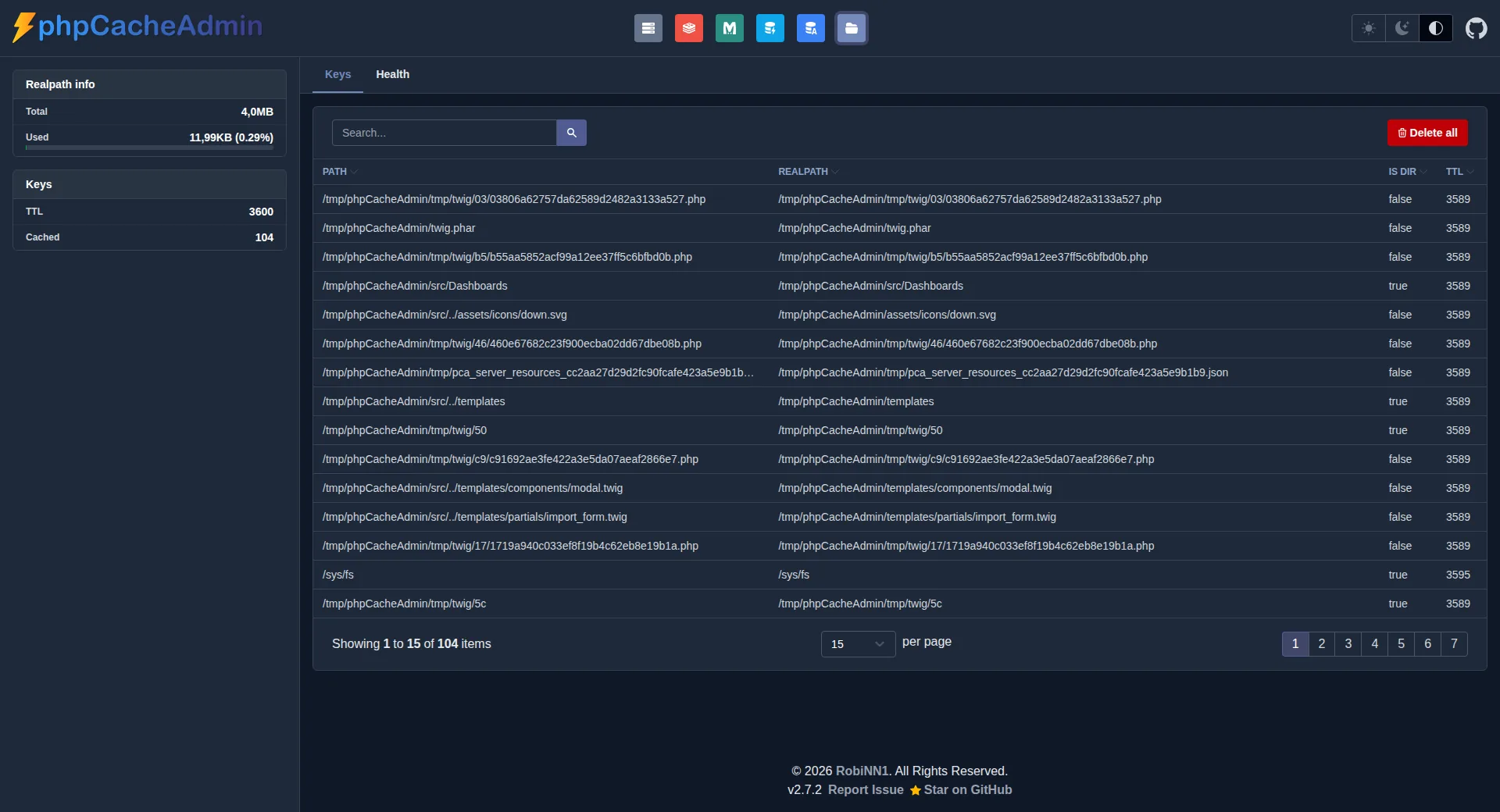Viewport: 1500px width, 812px height.
Task: Click Used 11,99KB (0.29%) value
Action: 231,137
